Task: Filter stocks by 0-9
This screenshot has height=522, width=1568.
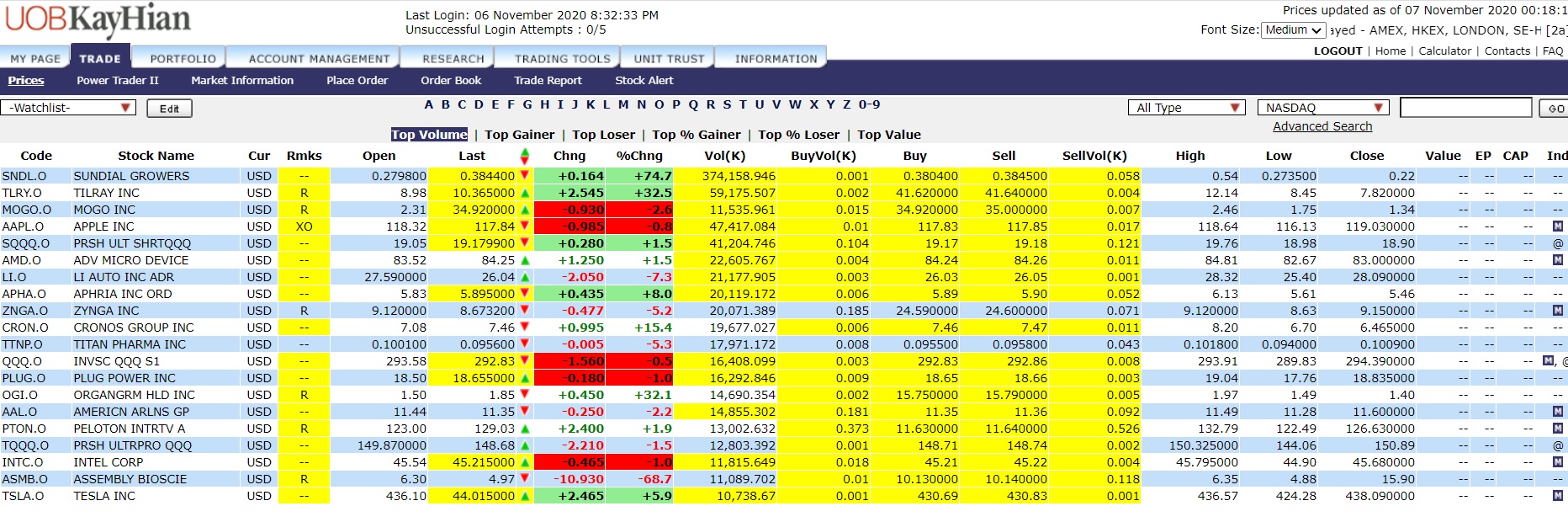Action: click(869, 105)
